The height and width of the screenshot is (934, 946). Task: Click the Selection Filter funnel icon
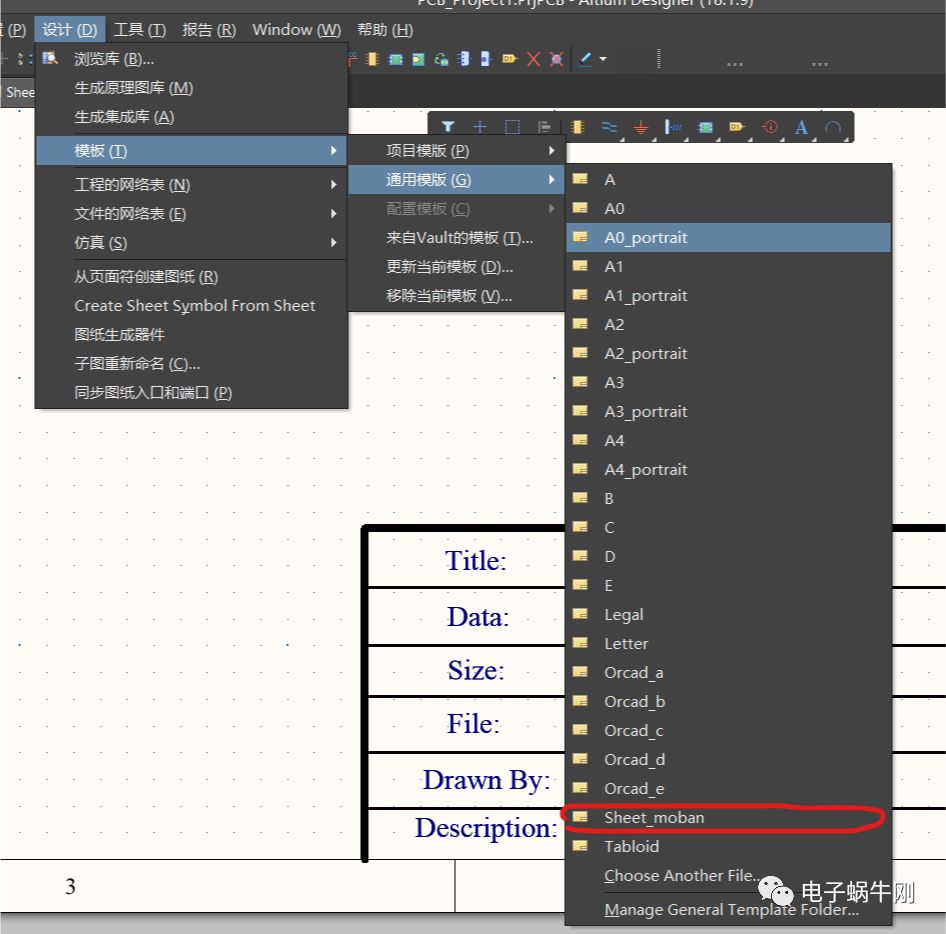[x=448, y=127]
